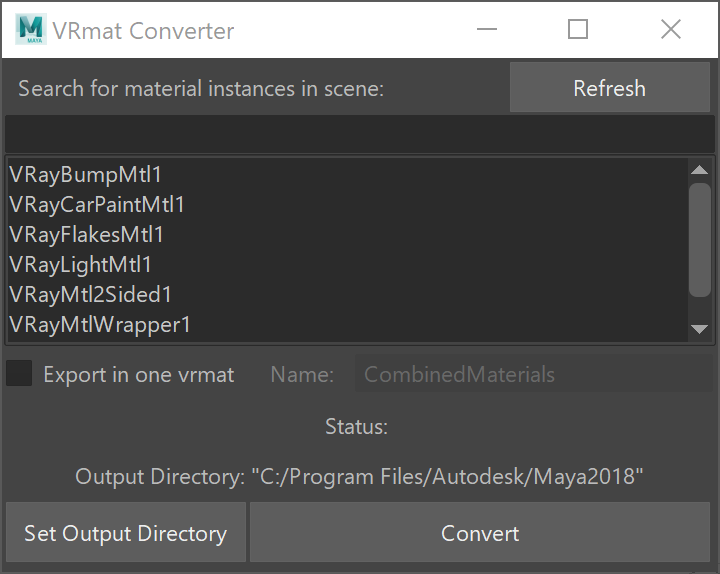Click the Maya logo icon in title bar
Screen dimensions: 720x574
[30, 29]
